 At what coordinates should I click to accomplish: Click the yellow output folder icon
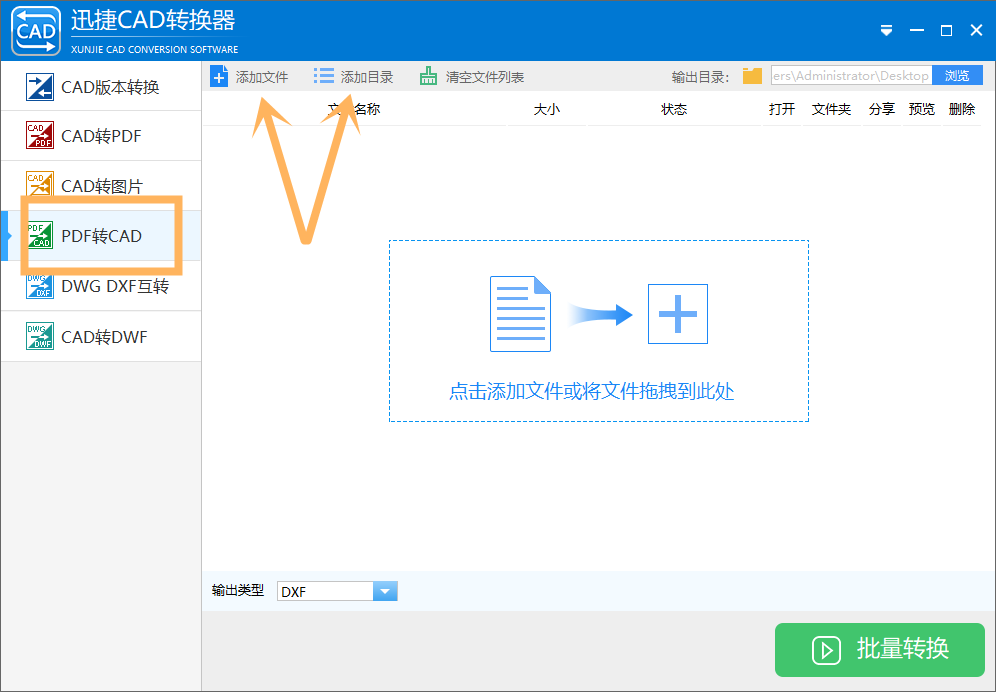click(752, 76)
